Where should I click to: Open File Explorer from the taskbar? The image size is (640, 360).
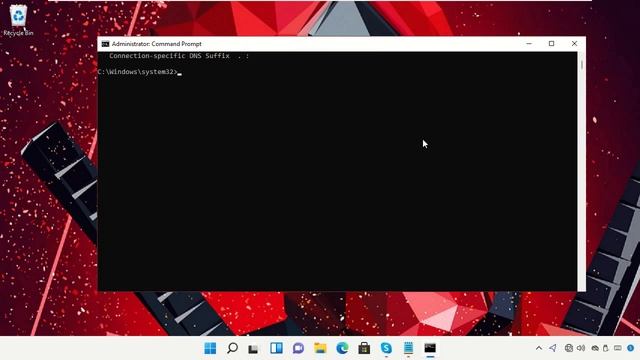click(320, 348)
